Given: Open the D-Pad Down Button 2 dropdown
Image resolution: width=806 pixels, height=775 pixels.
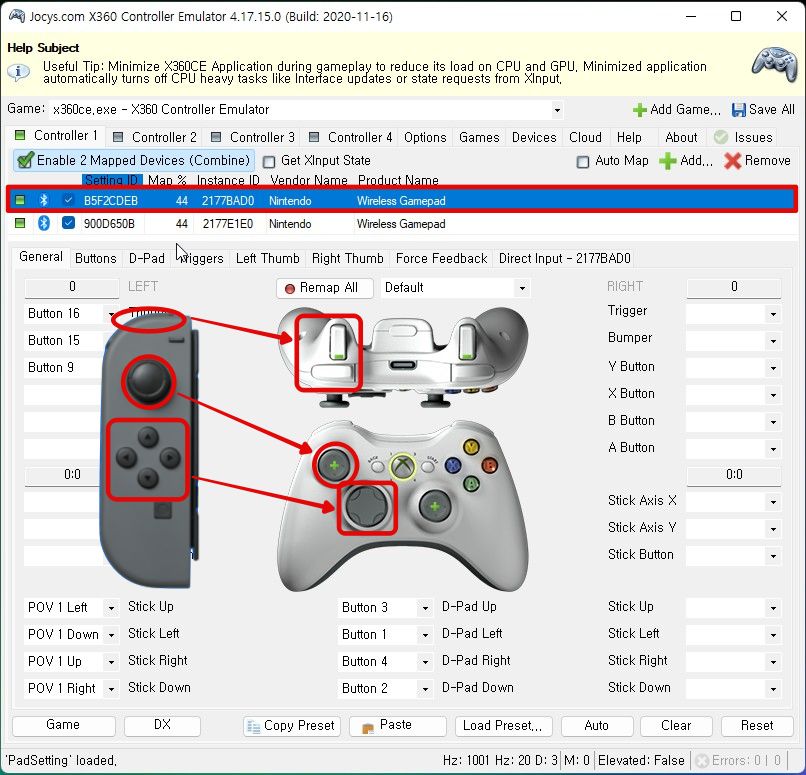Looking at the screenshot, I should [x=425, y=689].
